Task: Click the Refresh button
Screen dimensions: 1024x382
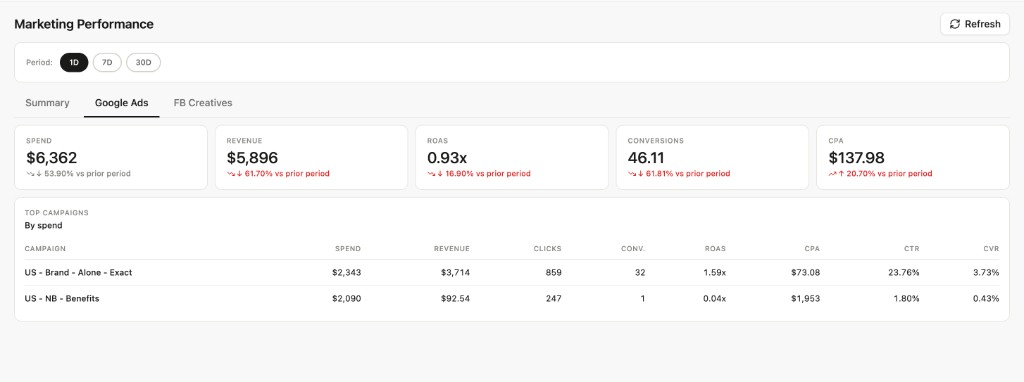Action: click(x=974, y=24)
